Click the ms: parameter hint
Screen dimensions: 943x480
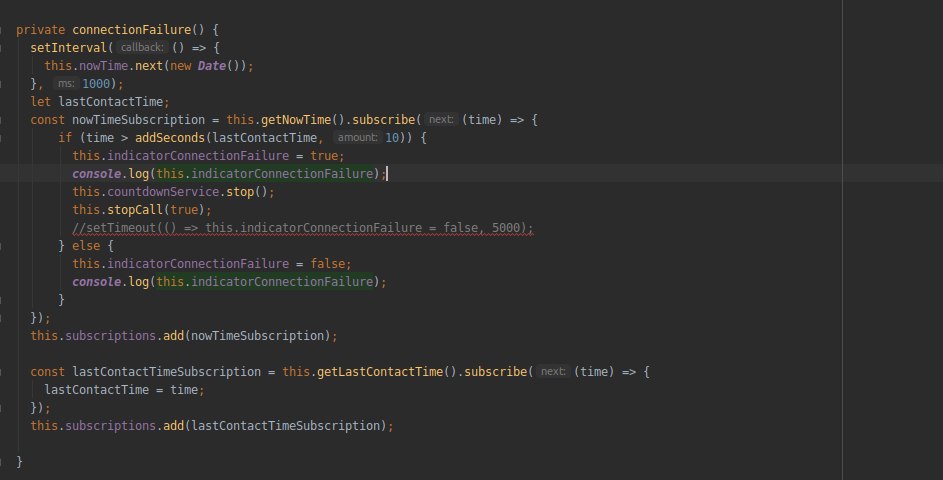[x=66, y=84]
